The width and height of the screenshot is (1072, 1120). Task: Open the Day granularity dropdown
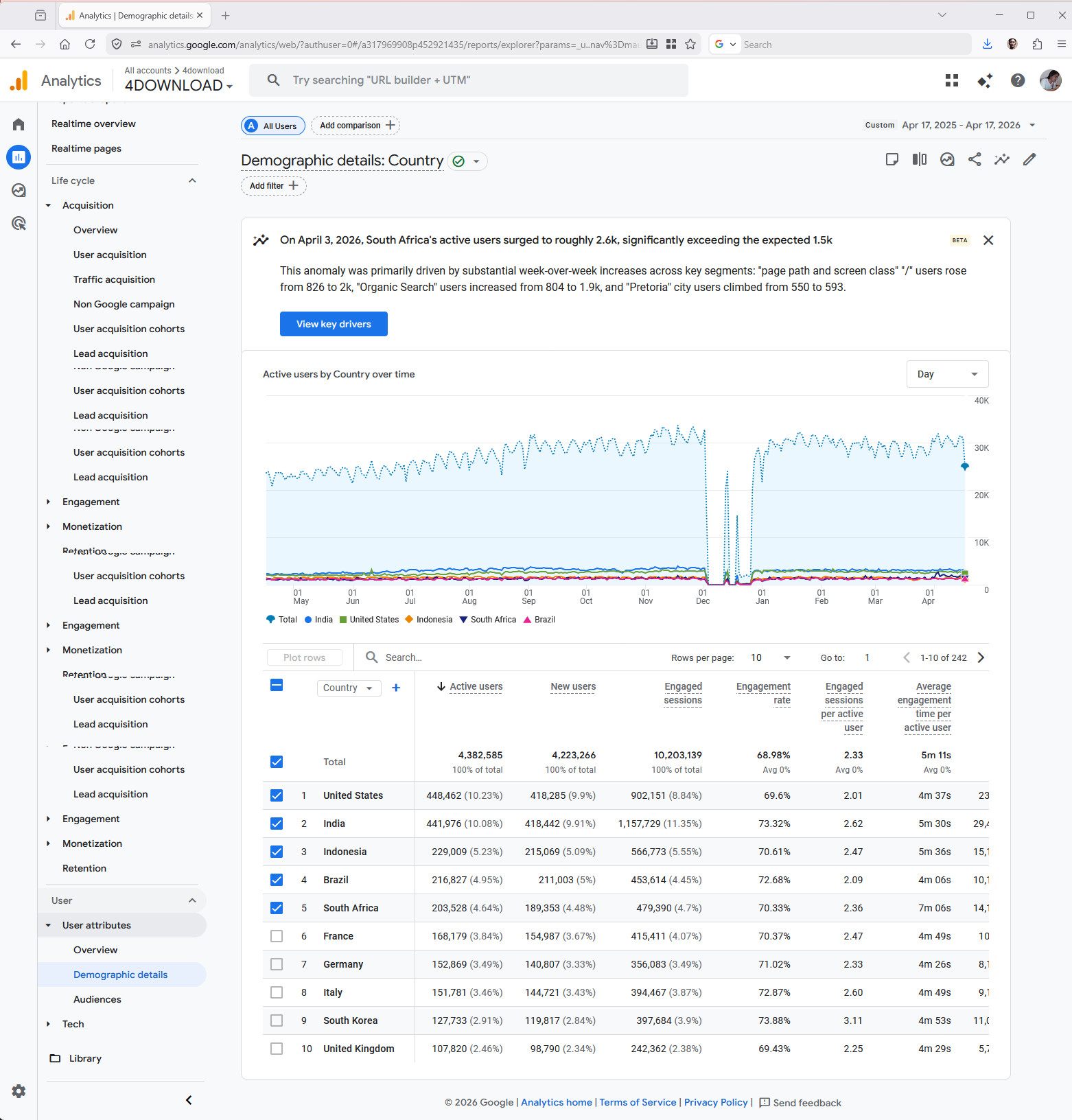[x=946, y=374]
